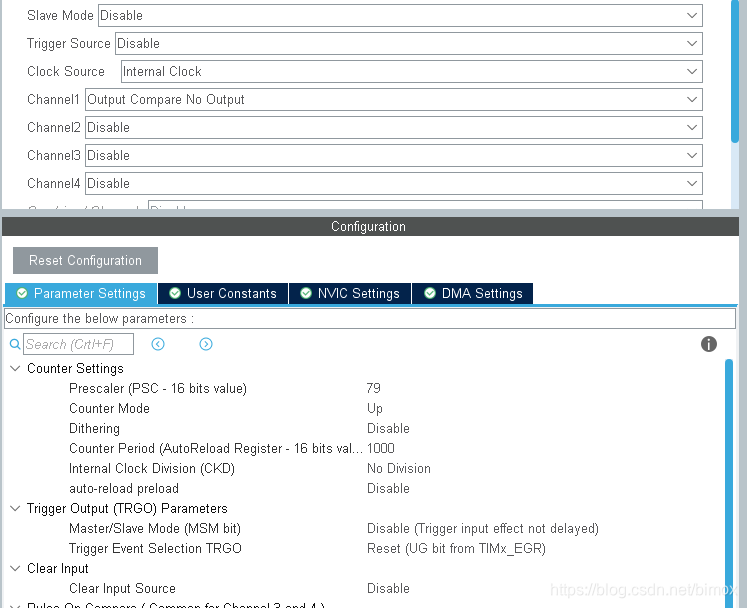Click the green check on DMA Settings
This screenshot has height=608, width=747.
430,293
